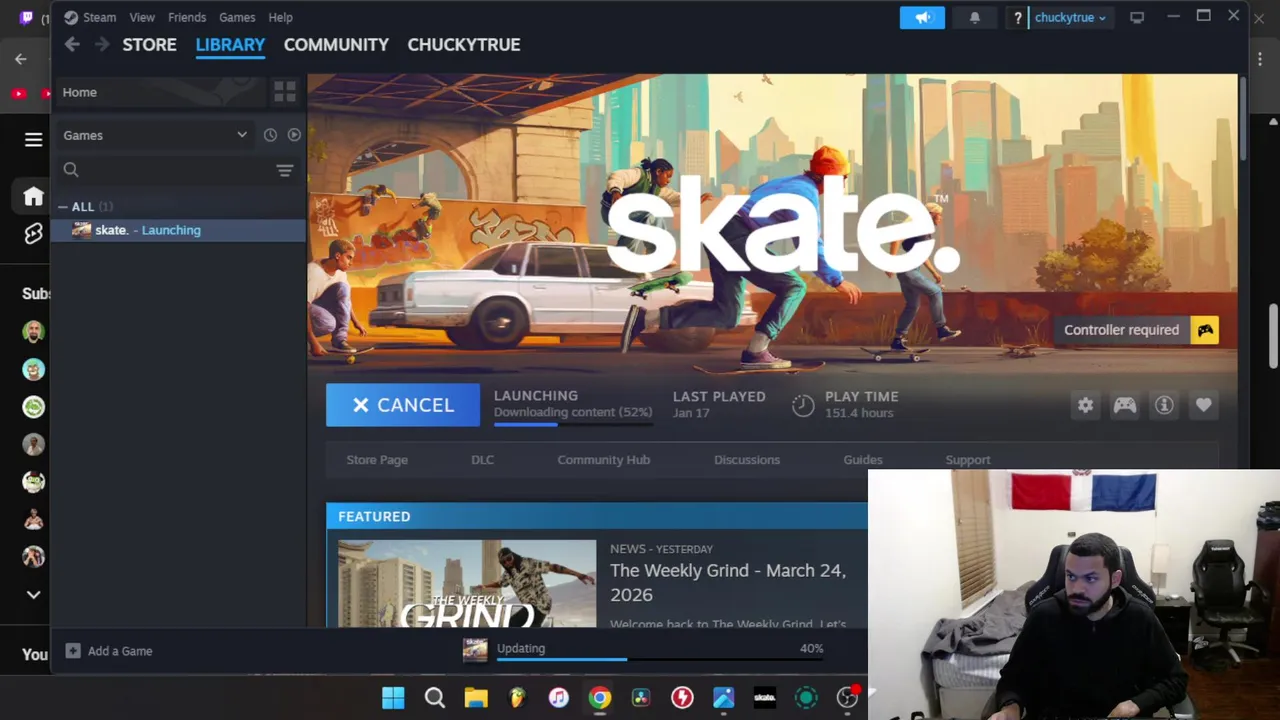
Task: Go to the COMMUNITY tab
Action: [336, 44]
